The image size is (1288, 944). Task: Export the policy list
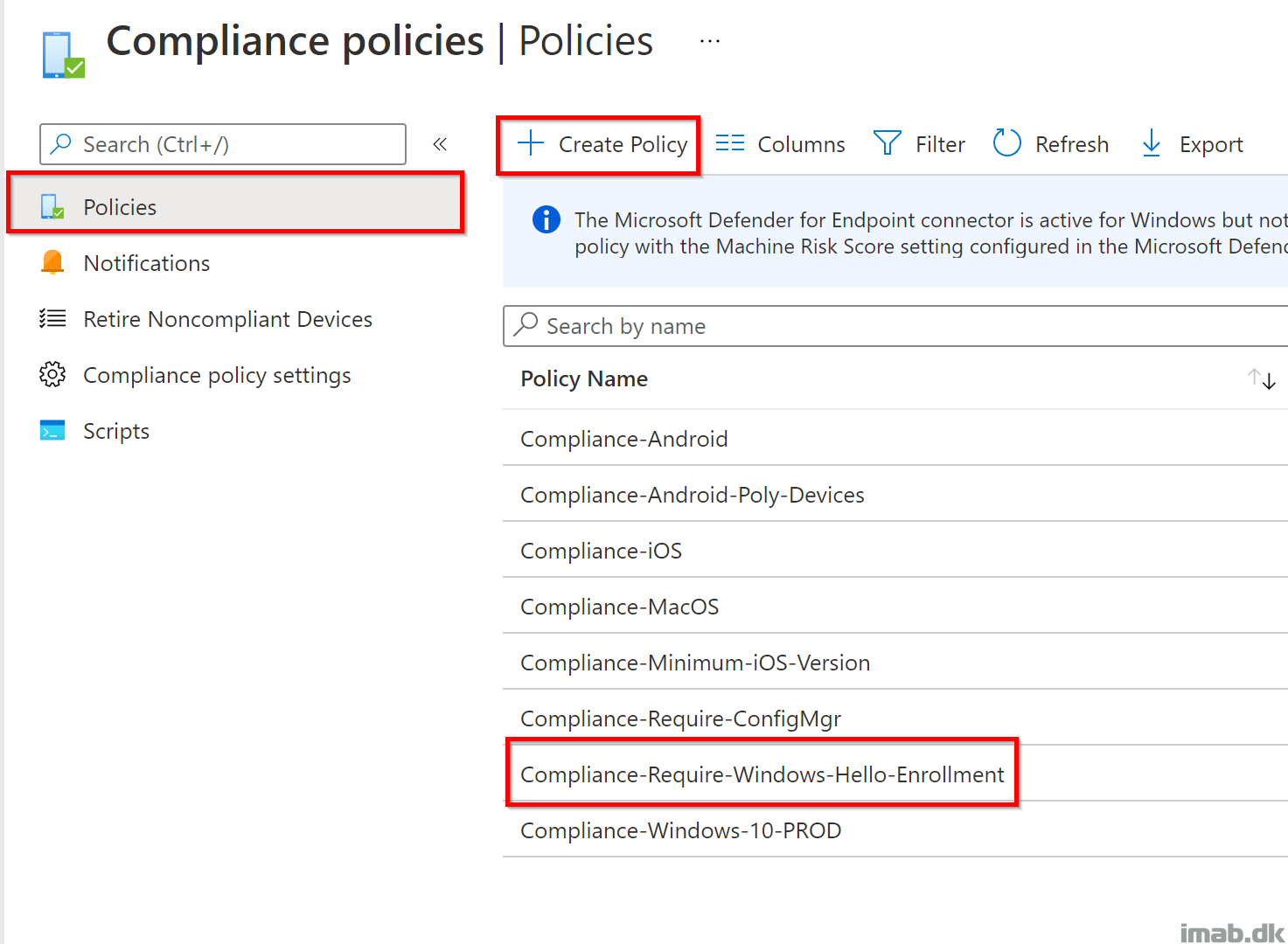click(x=1193, y=144)
